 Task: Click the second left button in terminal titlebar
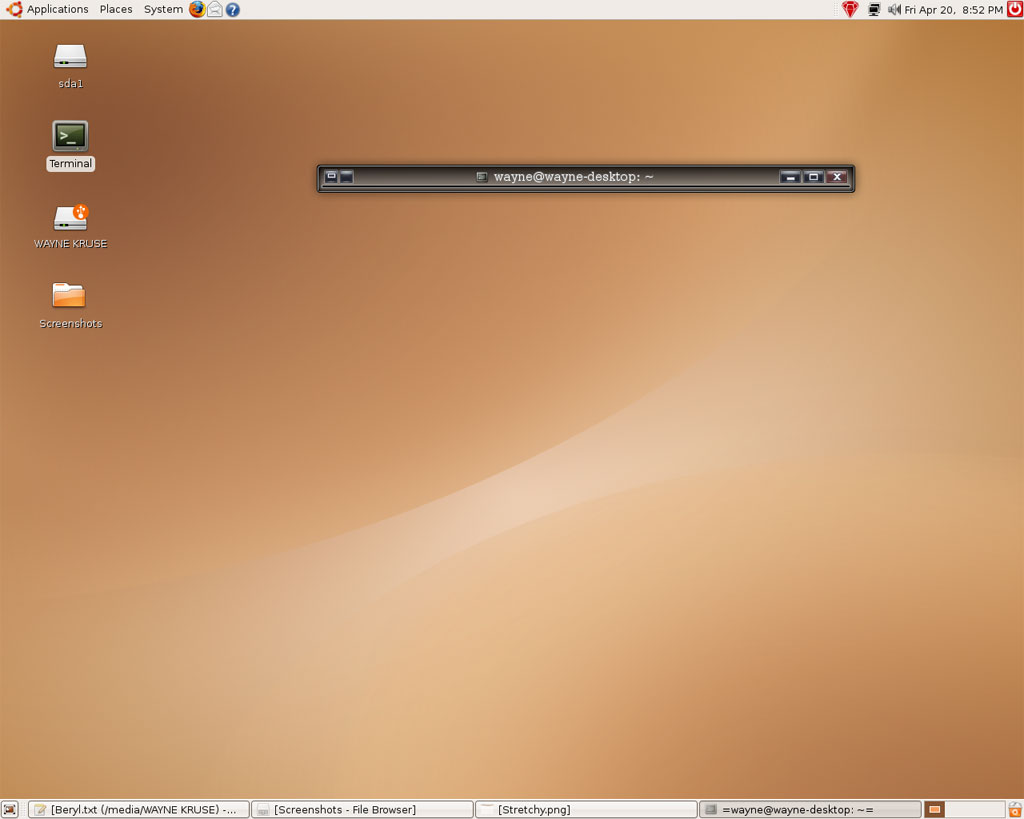pyautogui.click(x=347, y=176)
